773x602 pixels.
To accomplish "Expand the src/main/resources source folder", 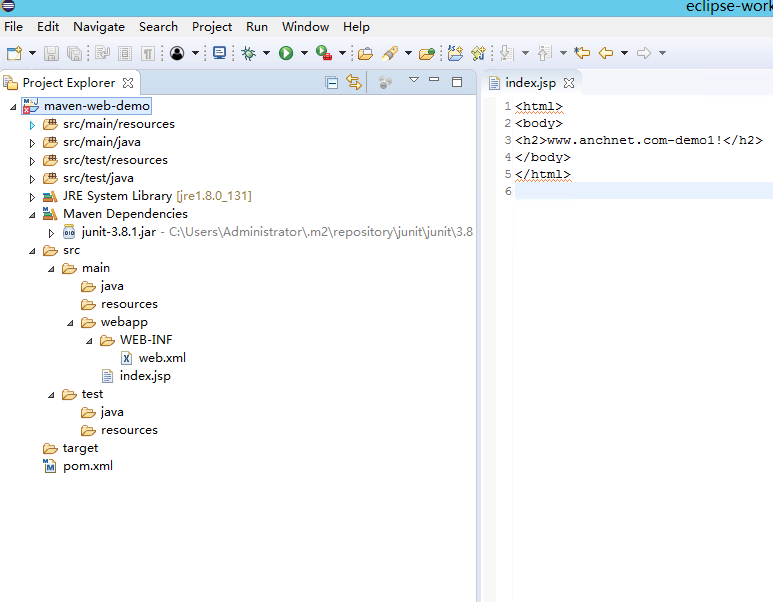I will click(x=32, y=125).
